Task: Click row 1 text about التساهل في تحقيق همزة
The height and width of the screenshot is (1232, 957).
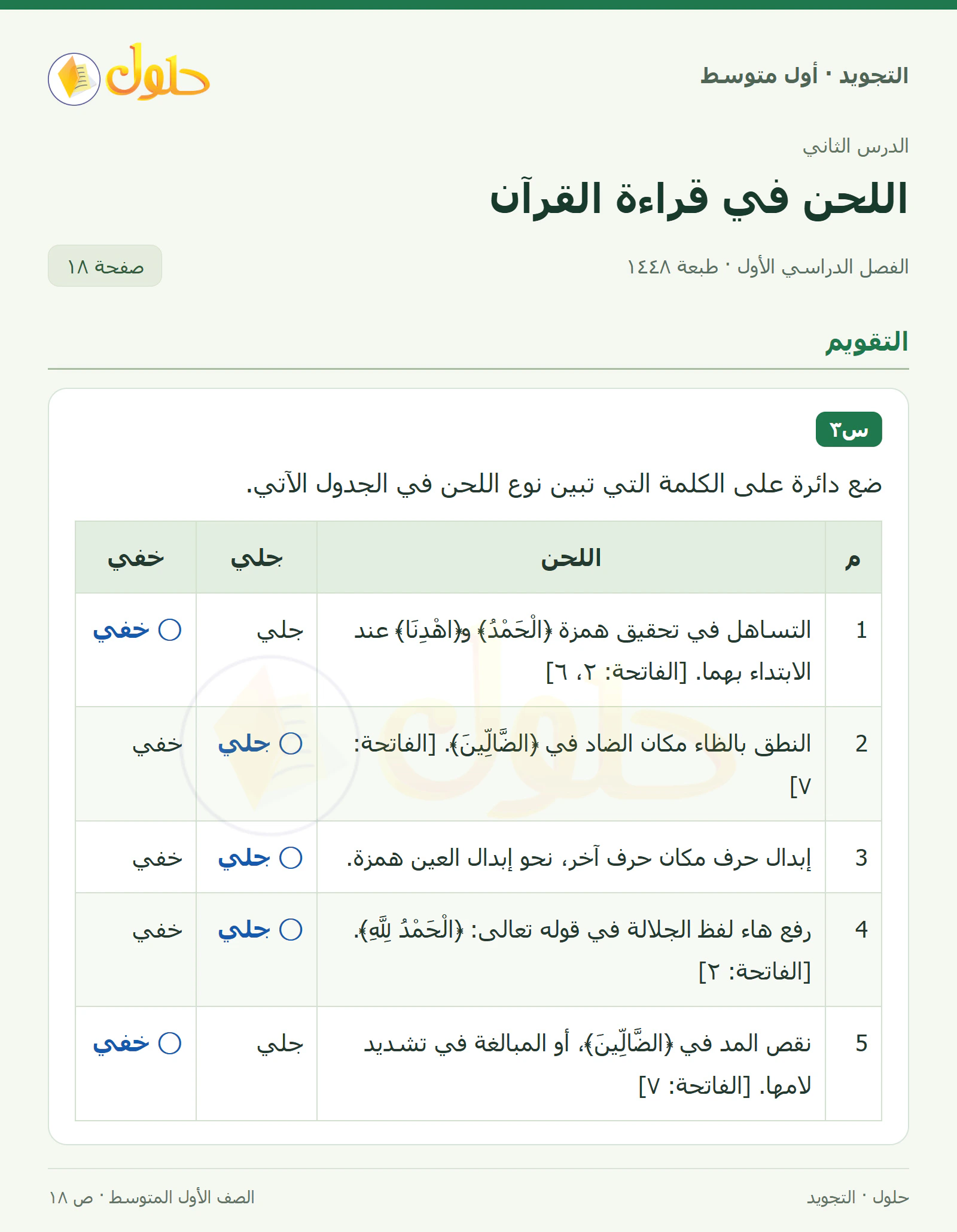Action: (x=583, y=651)
